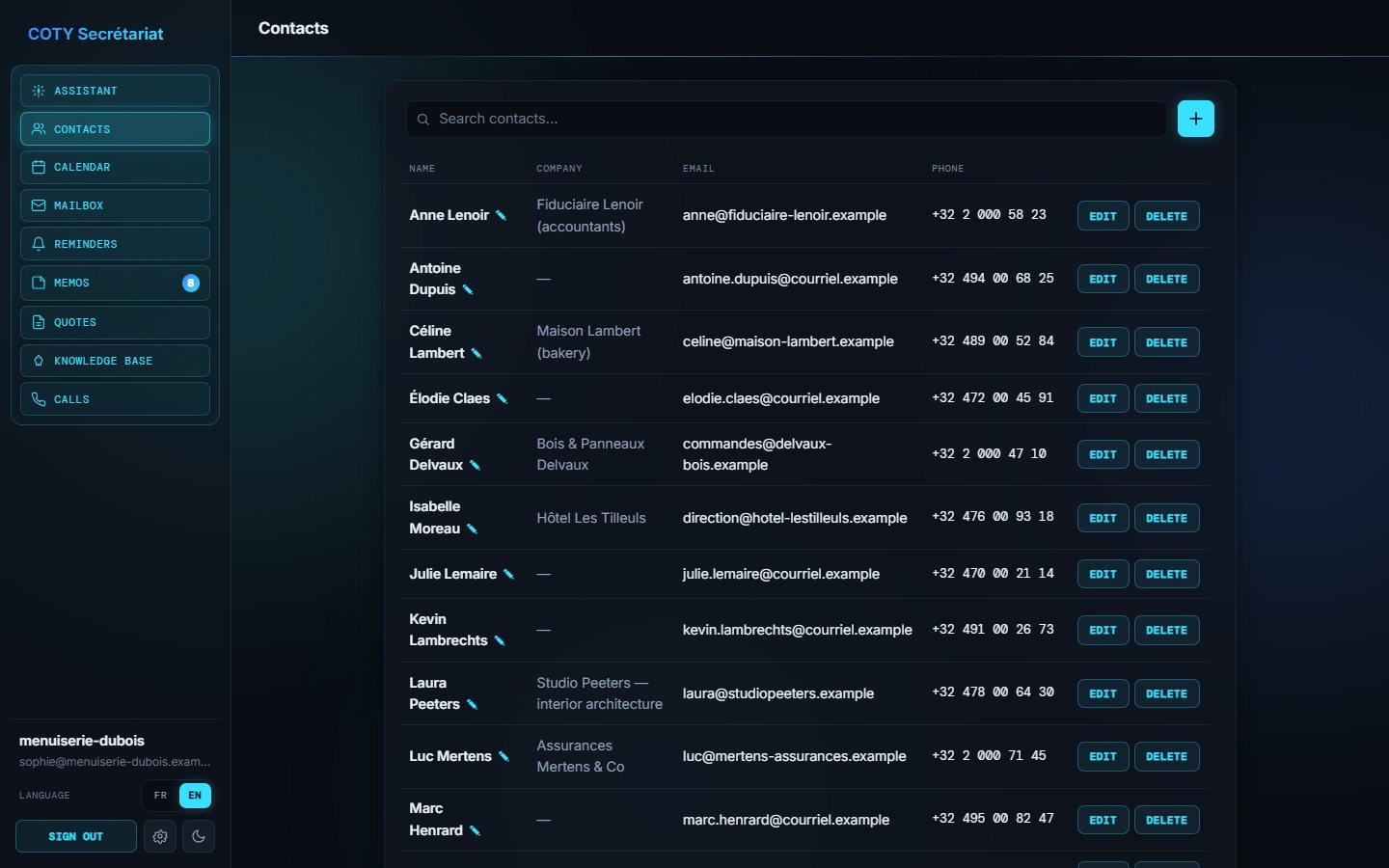Go to the Quotes section

(115, 322)
